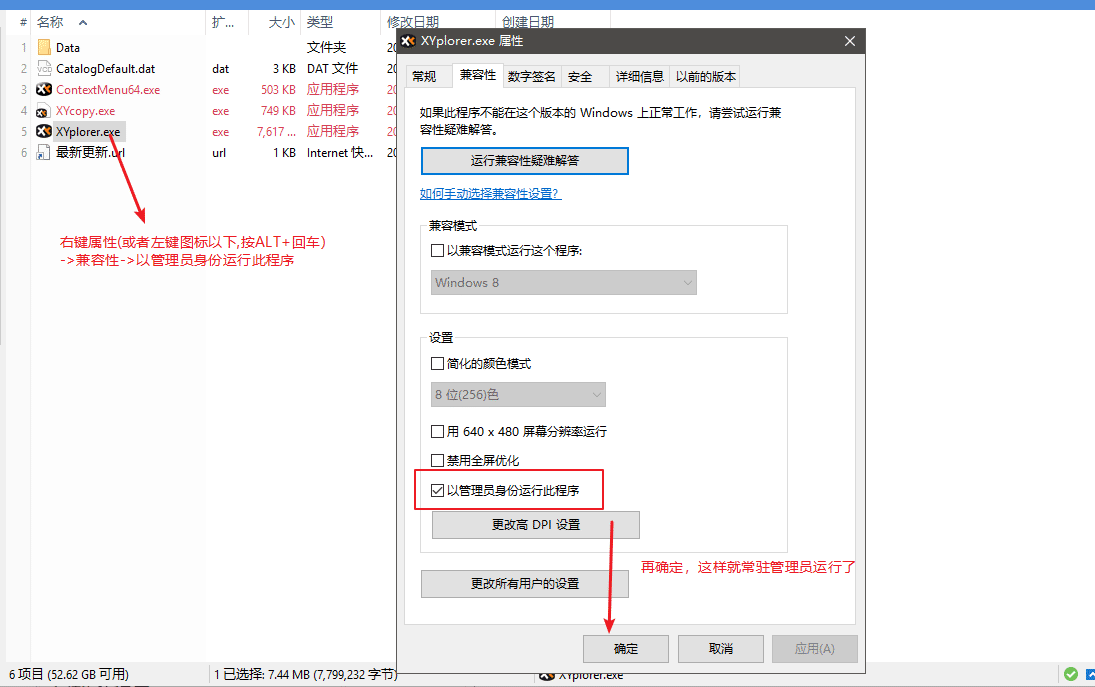Check 禁用全屏优化

[x=437, y=459]
